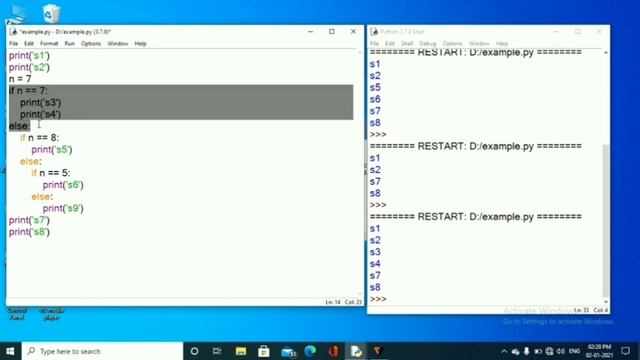Click network globe tray icon
The width and height of the screenshot is (640, 360).
(549, 351)
